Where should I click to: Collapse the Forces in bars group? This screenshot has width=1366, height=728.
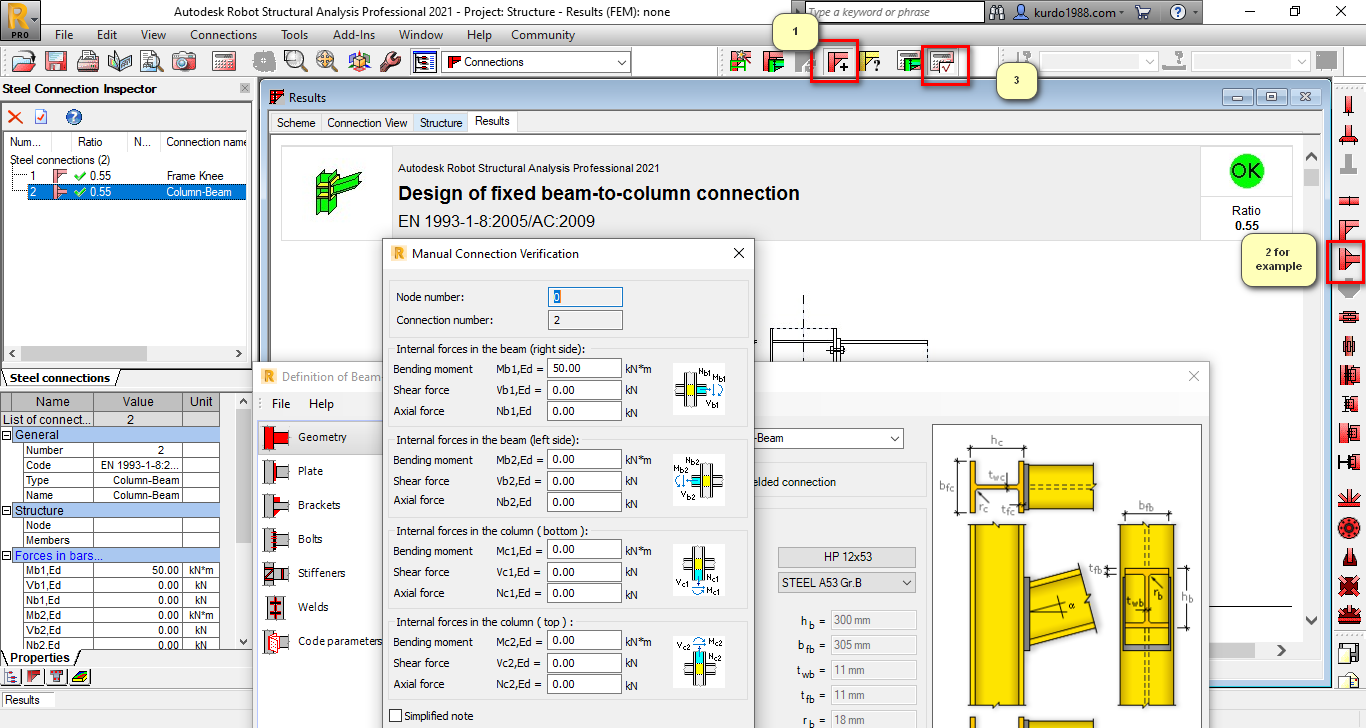7,556
